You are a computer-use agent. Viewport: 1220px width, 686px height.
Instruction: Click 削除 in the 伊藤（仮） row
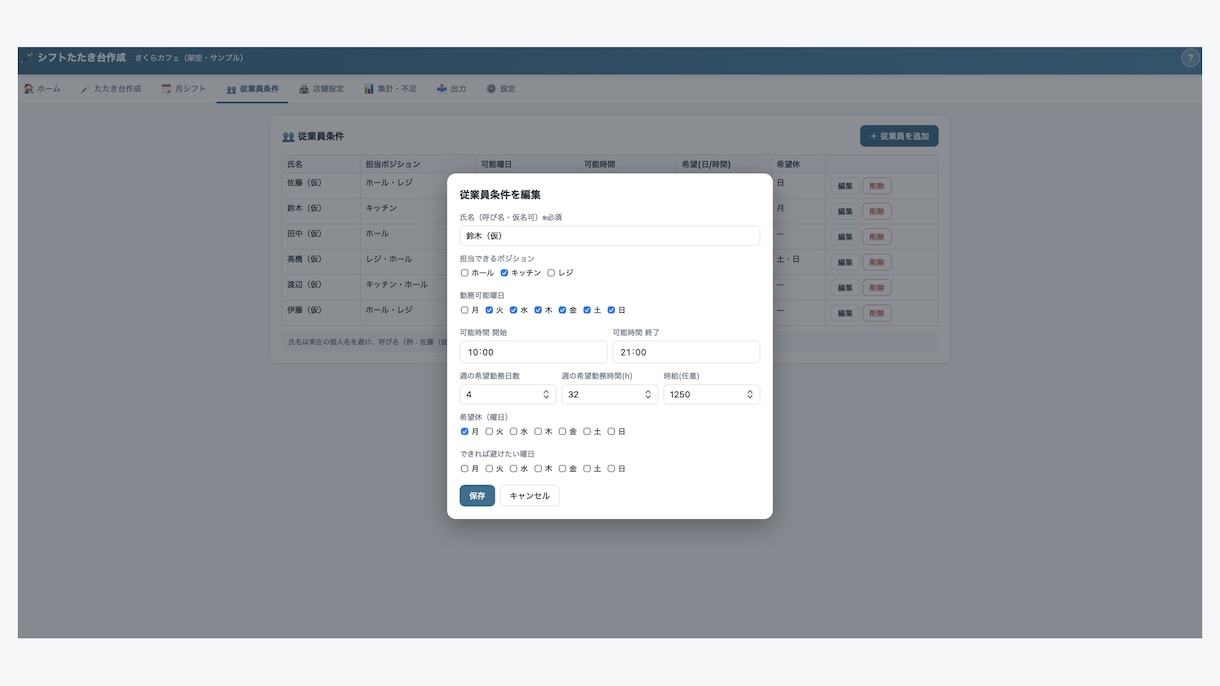(x=877, y=313)
